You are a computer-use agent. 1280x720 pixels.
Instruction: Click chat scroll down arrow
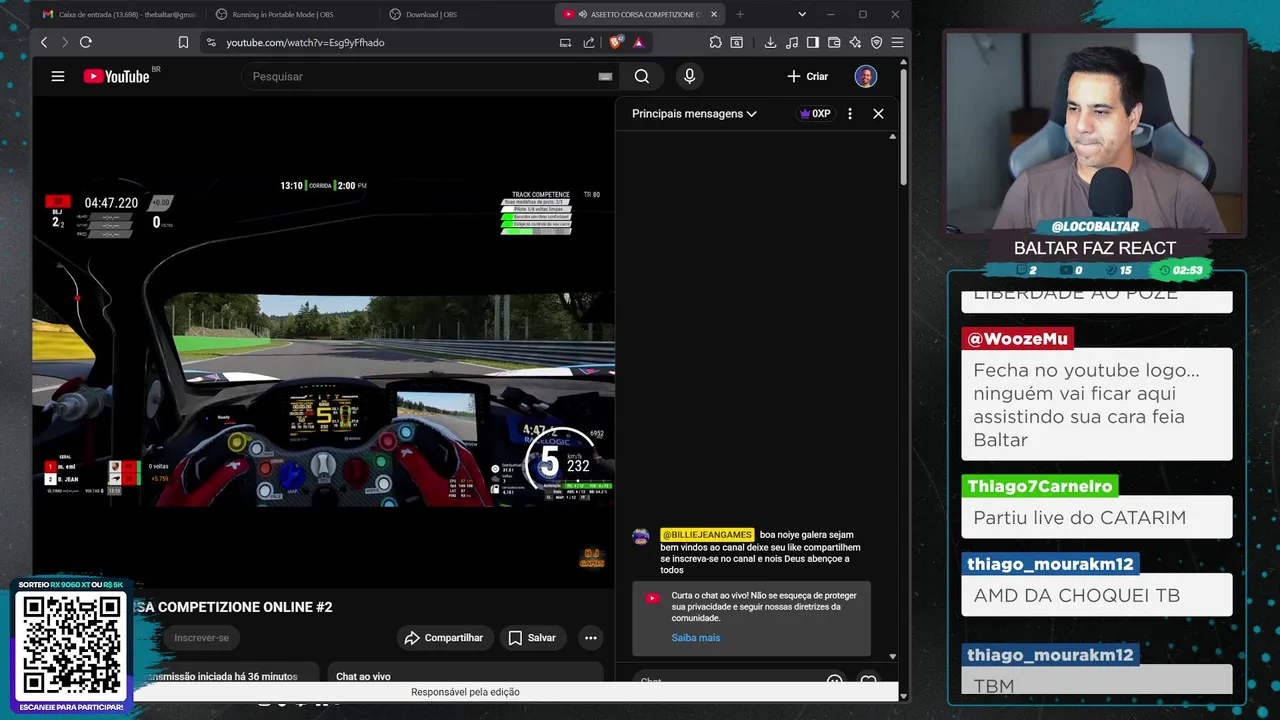point(893,657)
